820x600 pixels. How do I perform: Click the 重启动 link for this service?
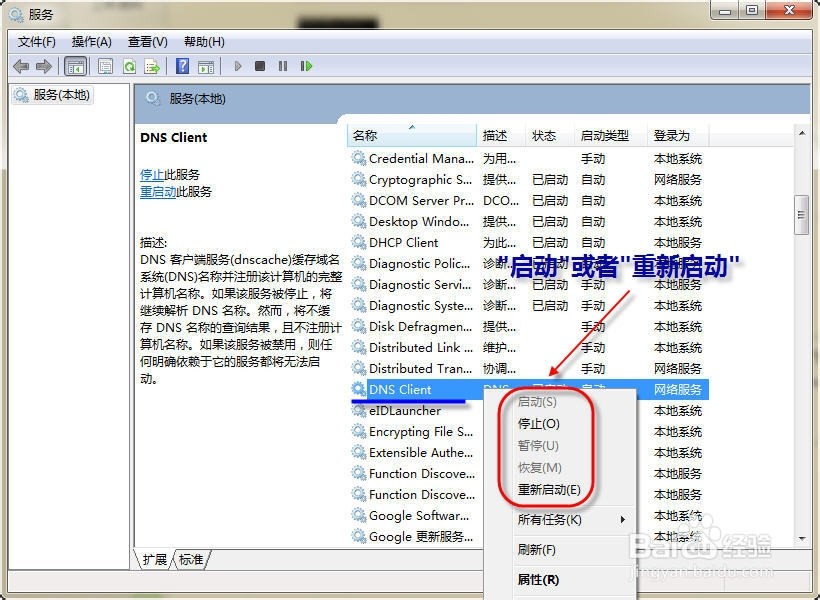pyautogui.click(x=158, y=192)
